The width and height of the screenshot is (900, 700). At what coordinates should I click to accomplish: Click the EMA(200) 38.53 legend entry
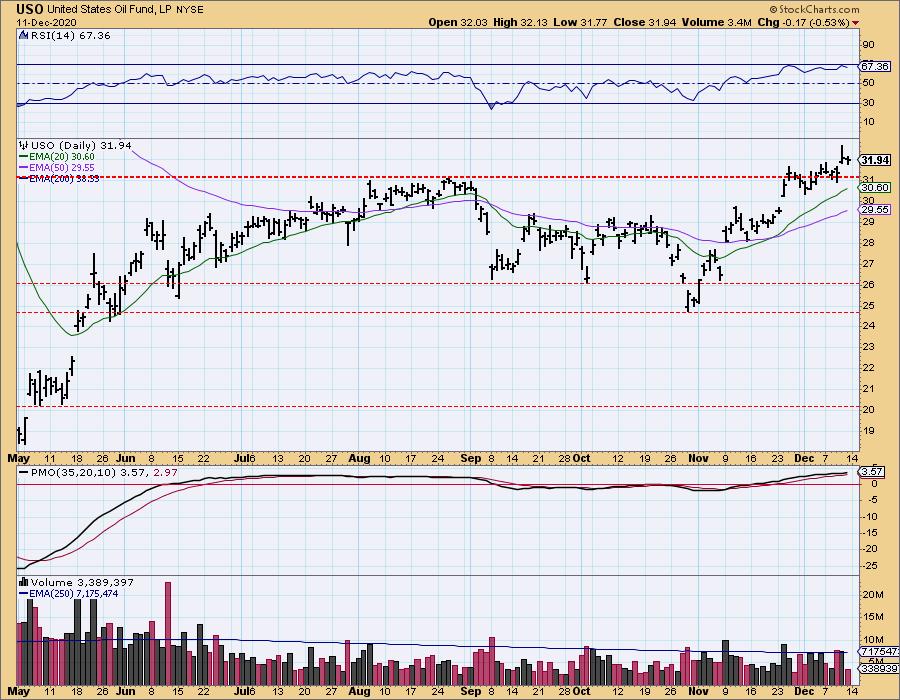point(59,178)
